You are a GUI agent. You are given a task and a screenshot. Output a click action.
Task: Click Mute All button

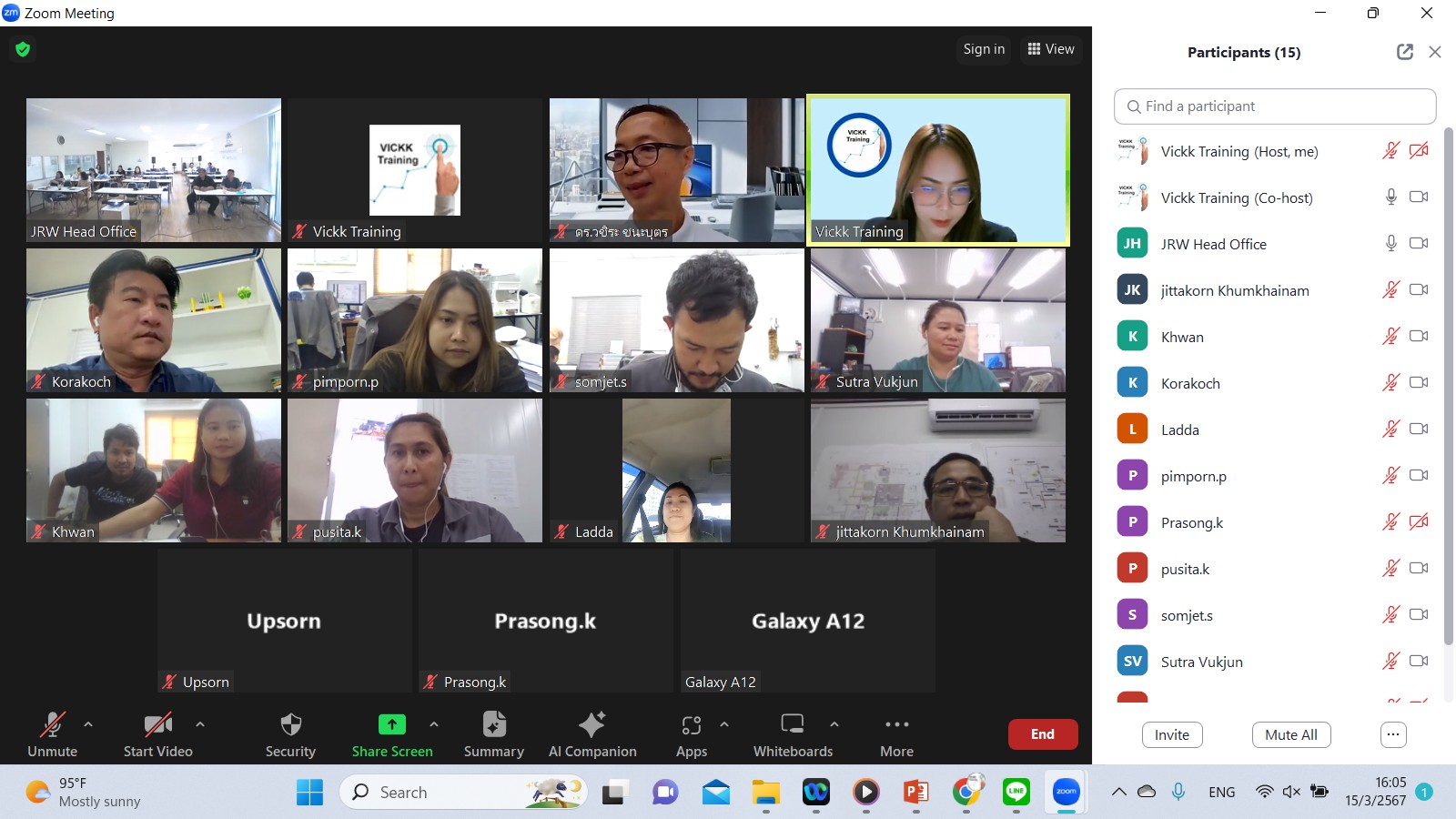pos(1291,734)
